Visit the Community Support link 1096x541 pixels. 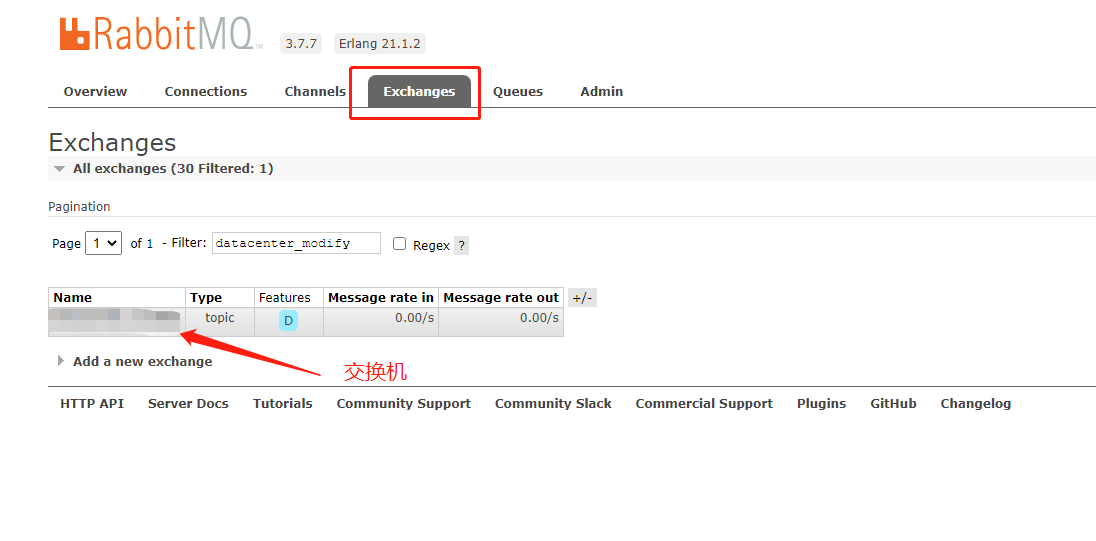tap(403, 403)
